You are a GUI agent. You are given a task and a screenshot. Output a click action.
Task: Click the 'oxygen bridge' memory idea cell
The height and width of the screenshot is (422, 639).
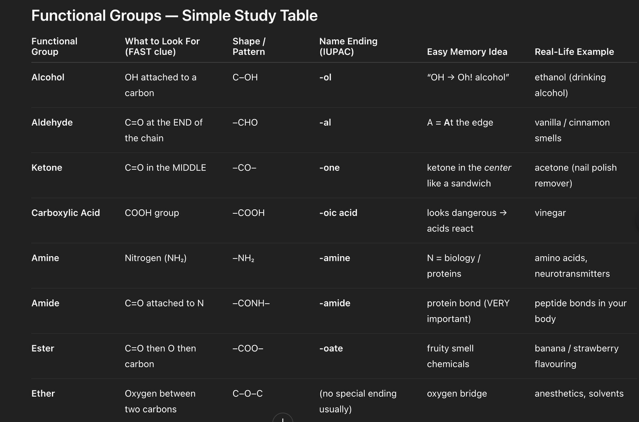pyautogui.click(x=457, y=393)
